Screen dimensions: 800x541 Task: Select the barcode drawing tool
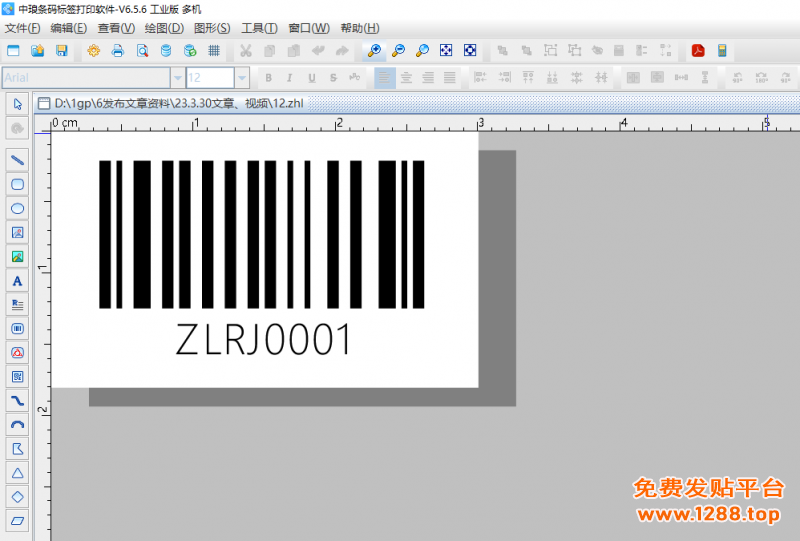[x=17, y=329]
